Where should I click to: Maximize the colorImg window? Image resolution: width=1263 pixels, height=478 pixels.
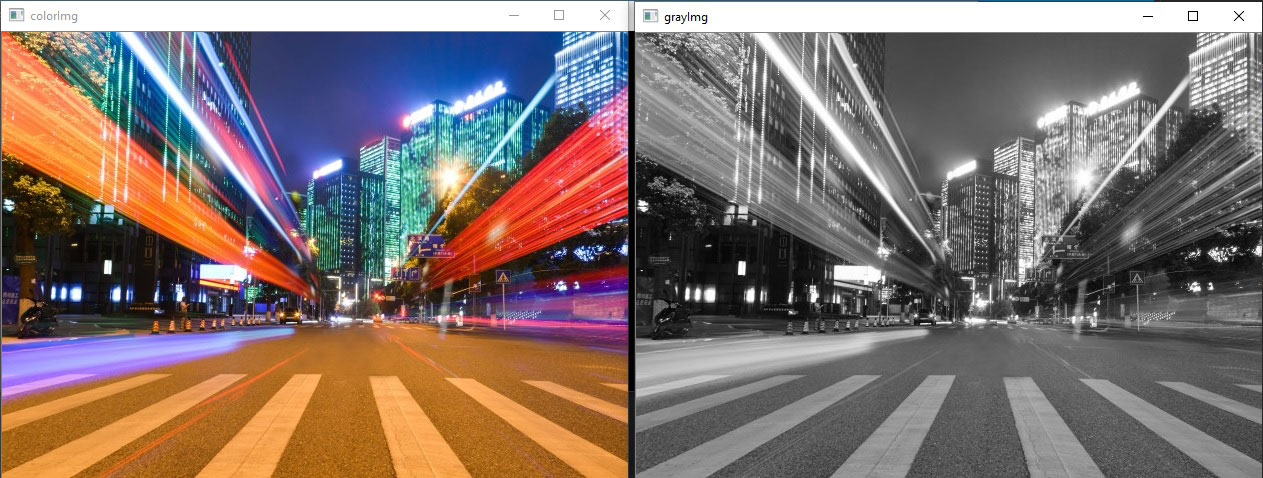tap(559, 15)
